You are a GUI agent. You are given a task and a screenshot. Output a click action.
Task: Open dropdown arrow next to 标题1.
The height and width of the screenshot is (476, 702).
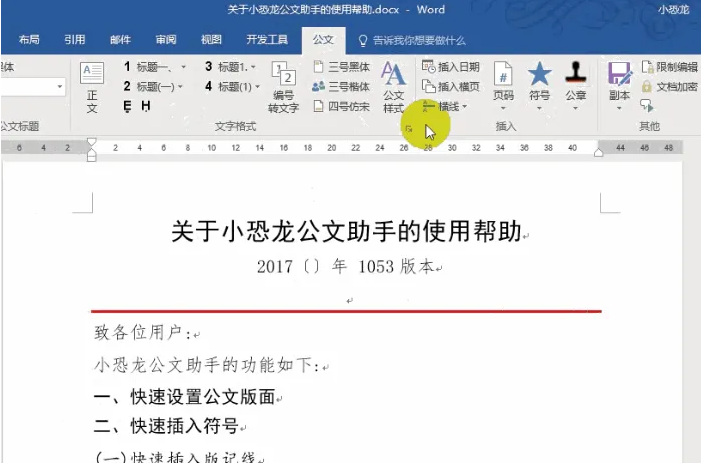coord(253,67)
